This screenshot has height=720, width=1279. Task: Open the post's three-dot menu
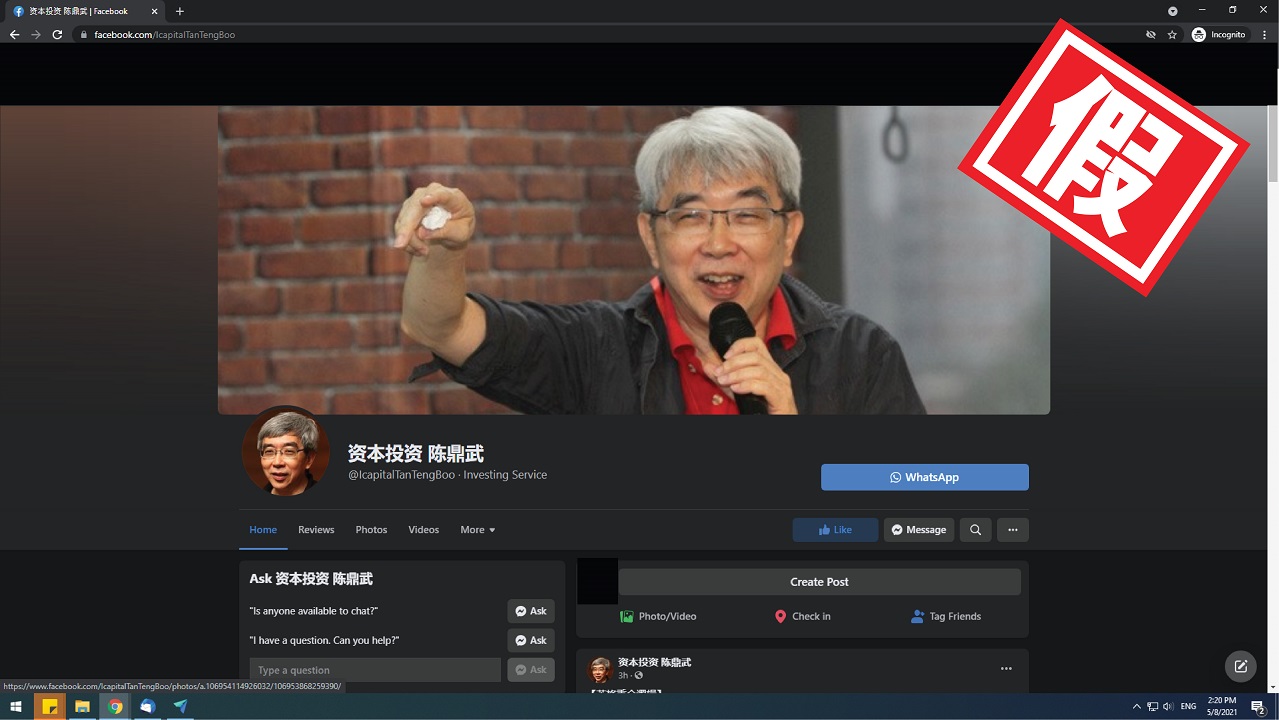point(1006,668)
